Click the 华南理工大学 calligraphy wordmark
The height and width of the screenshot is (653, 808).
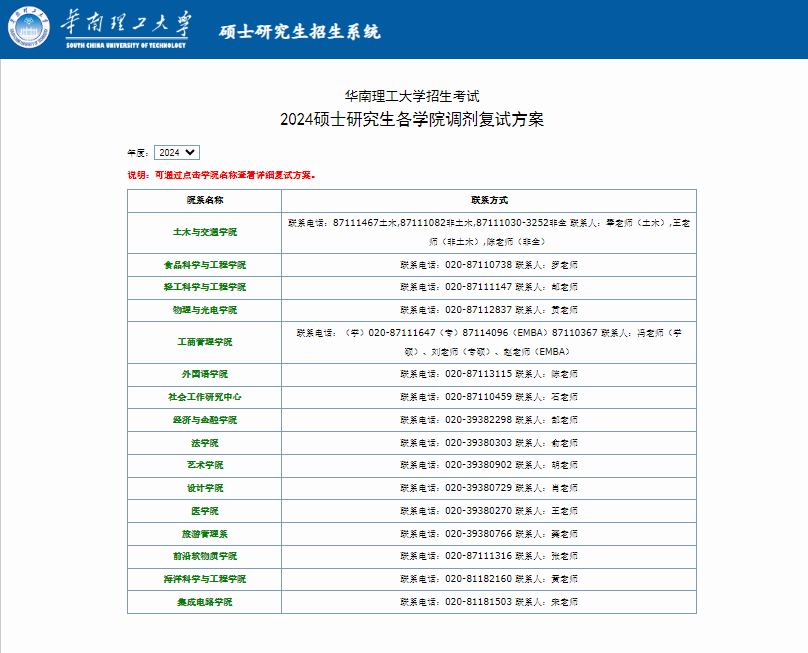[126, 24]
